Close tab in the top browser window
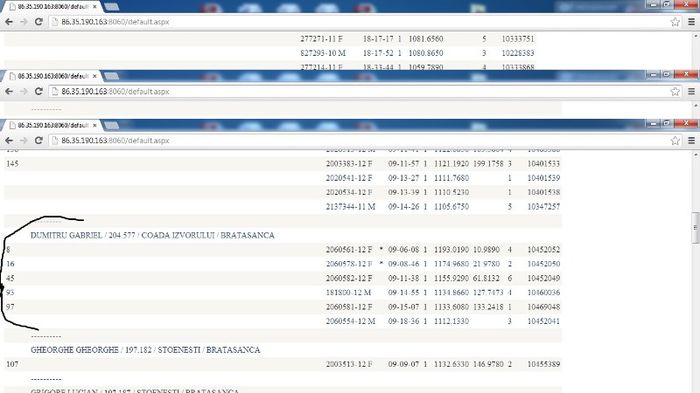Viewport: 700px width, 393px height. [x=95, y=7]
